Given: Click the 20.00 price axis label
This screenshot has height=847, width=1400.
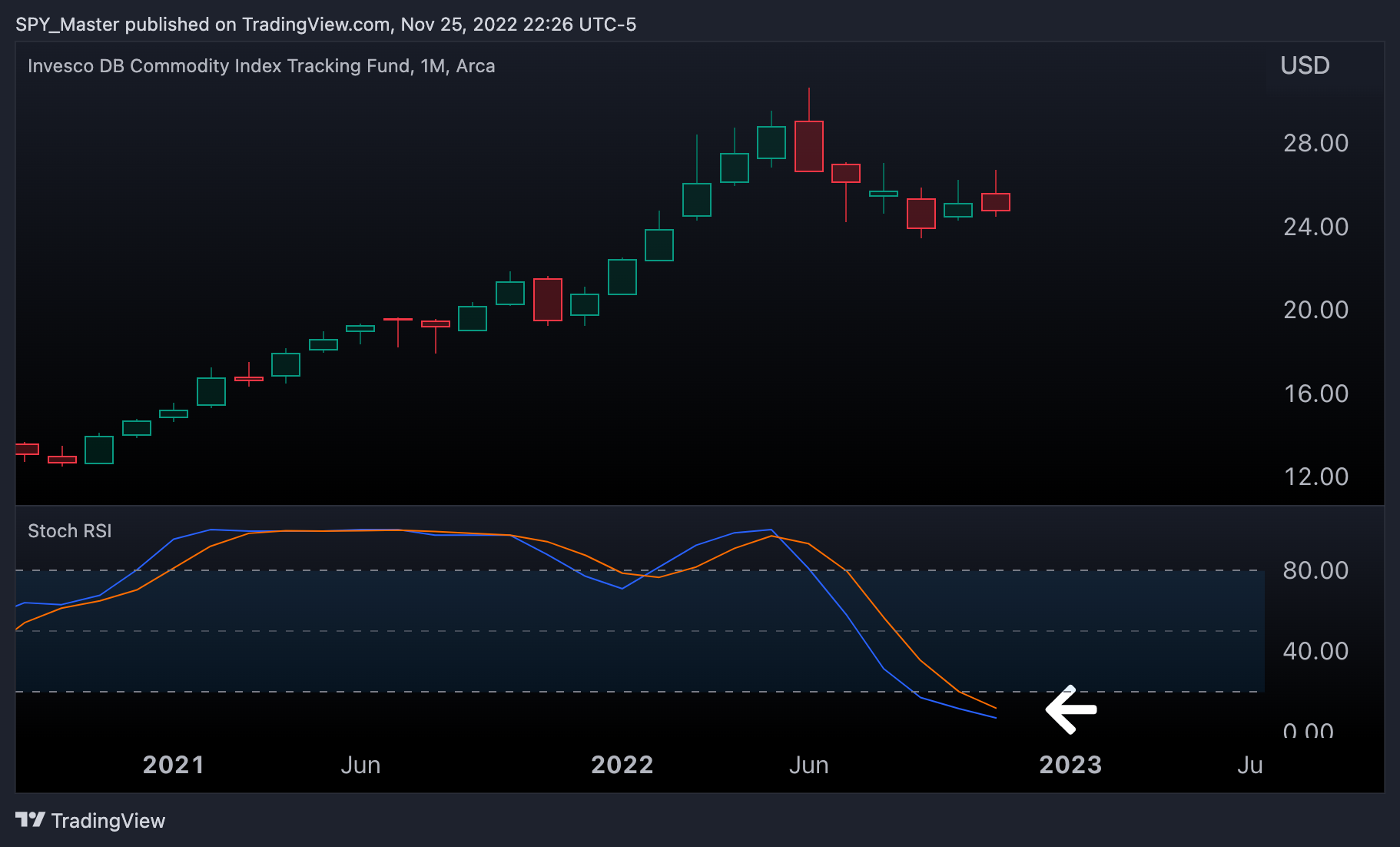Looking at the screenshot, I should [1315, 310].
